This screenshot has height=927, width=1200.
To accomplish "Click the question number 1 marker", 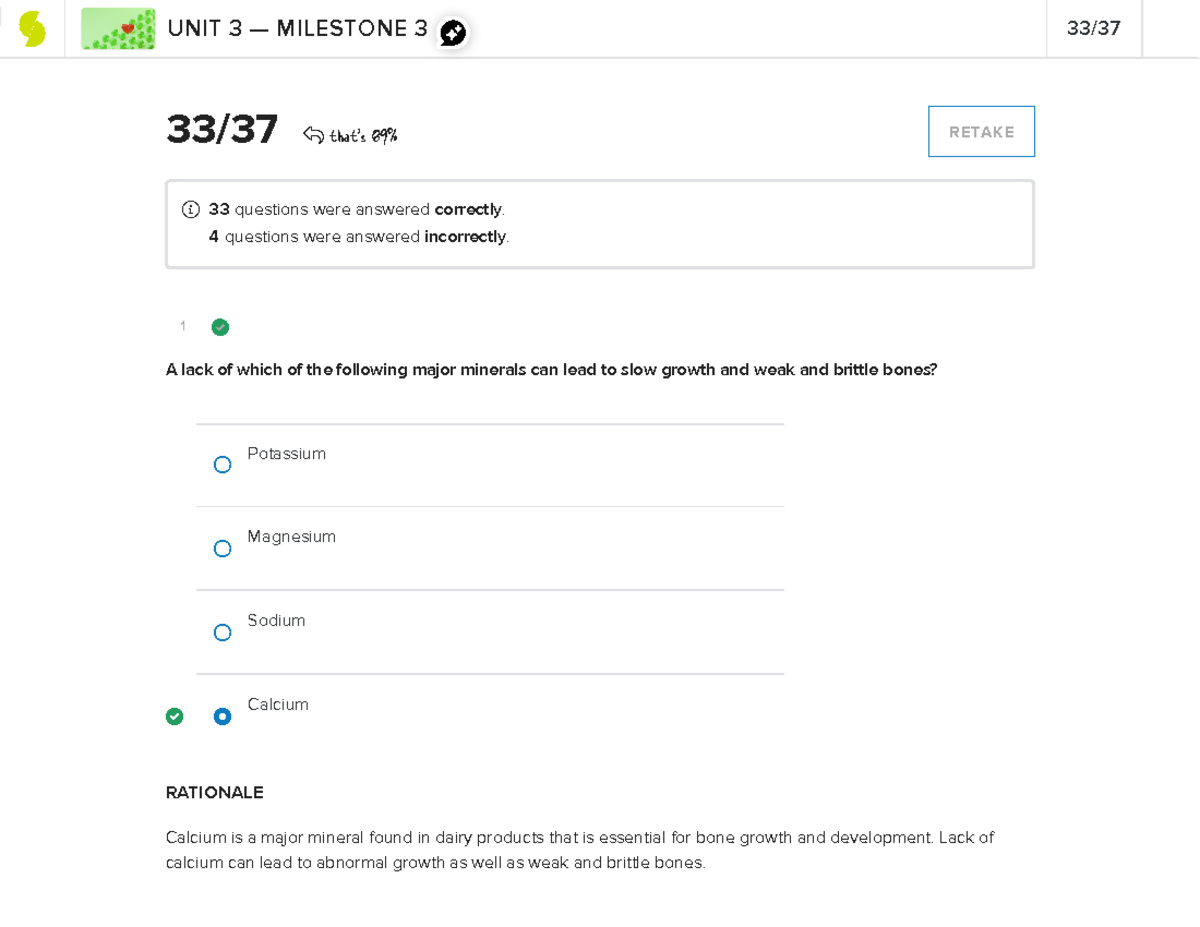I will [183, 326].
